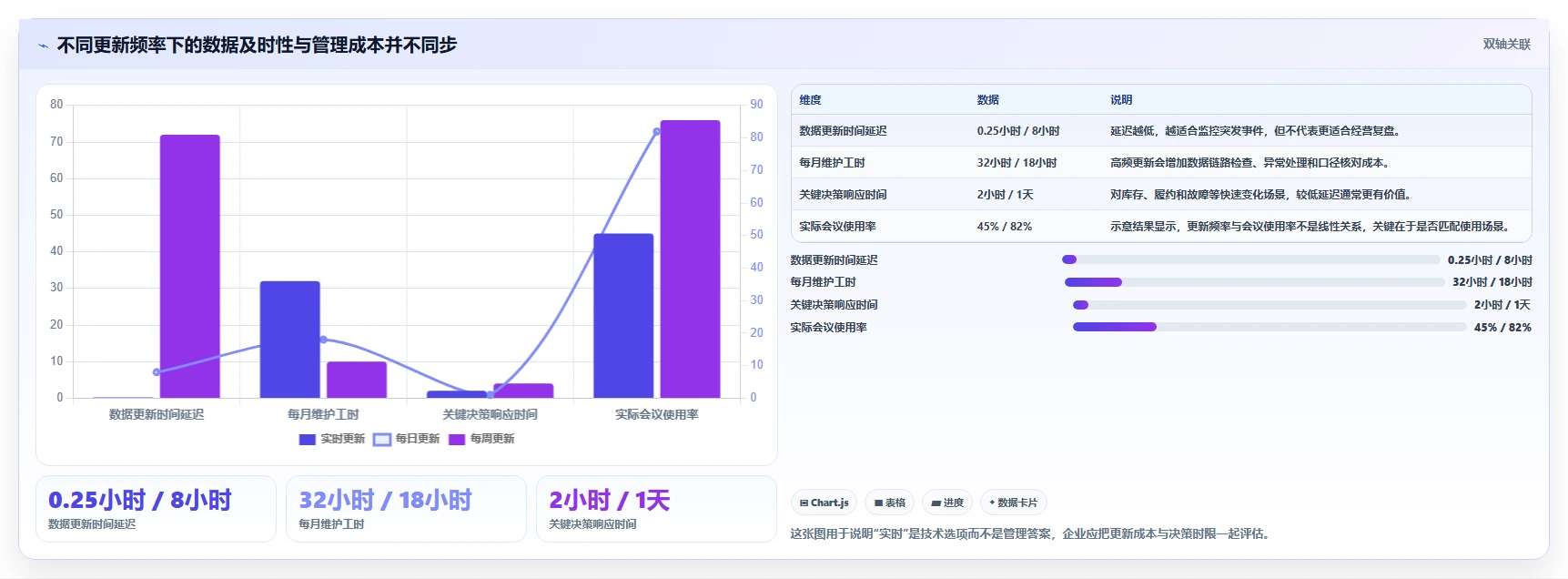Viewport: 1568px width, 579px height.
Task: Click the 关键决策响应时间 progress bar
Action: (x=1270, y=305)
